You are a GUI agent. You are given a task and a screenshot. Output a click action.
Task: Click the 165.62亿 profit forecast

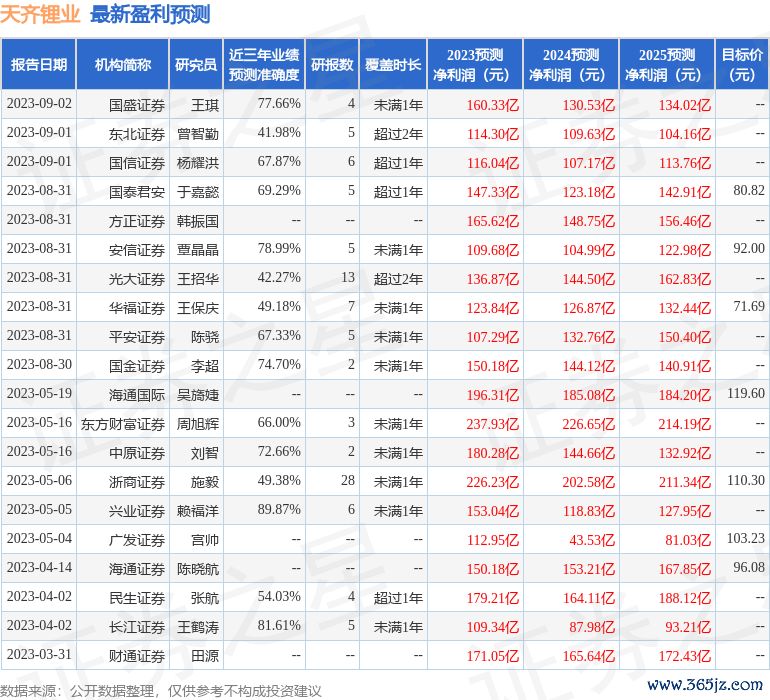(493, 221)
